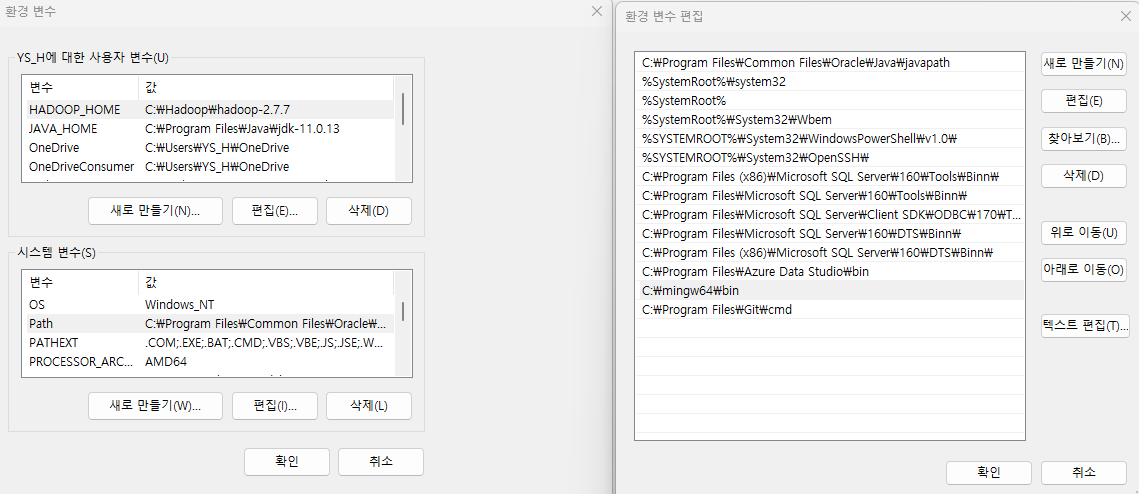The height and width of the screenshot is (494, 1139).
Task: Select the System32\Wbem path entry
Action: [x=830, y=120]
